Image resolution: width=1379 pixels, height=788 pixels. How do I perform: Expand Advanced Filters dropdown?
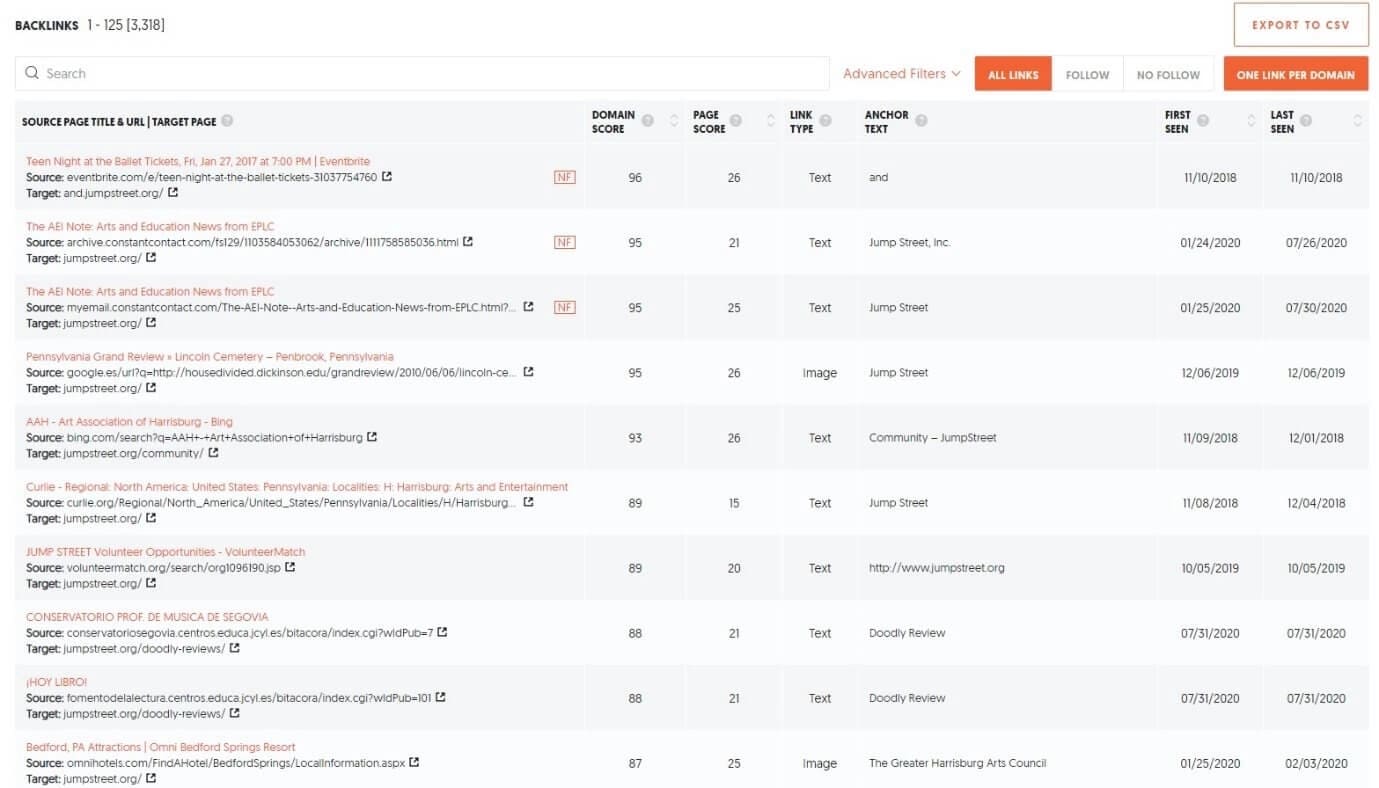[x=902, y=74]
